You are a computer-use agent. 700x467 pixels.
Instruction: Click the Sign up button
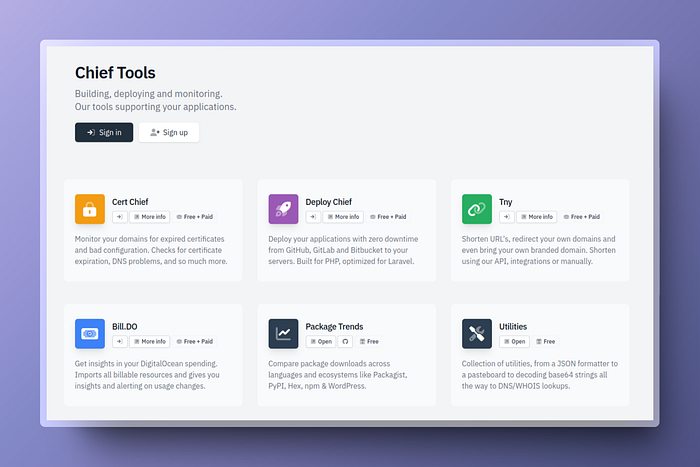click(x=169, y=133)
